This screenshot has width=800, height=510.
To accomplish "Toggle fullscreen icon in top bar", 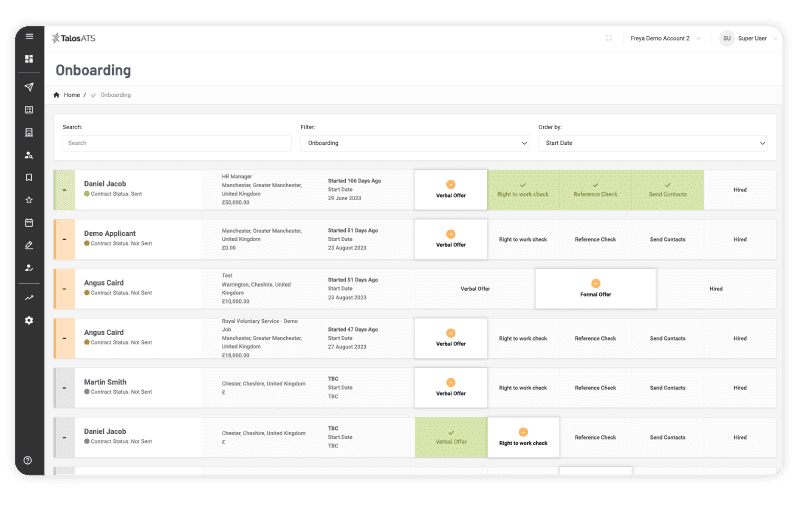I will pyautogui.click(x=609, y=38).
